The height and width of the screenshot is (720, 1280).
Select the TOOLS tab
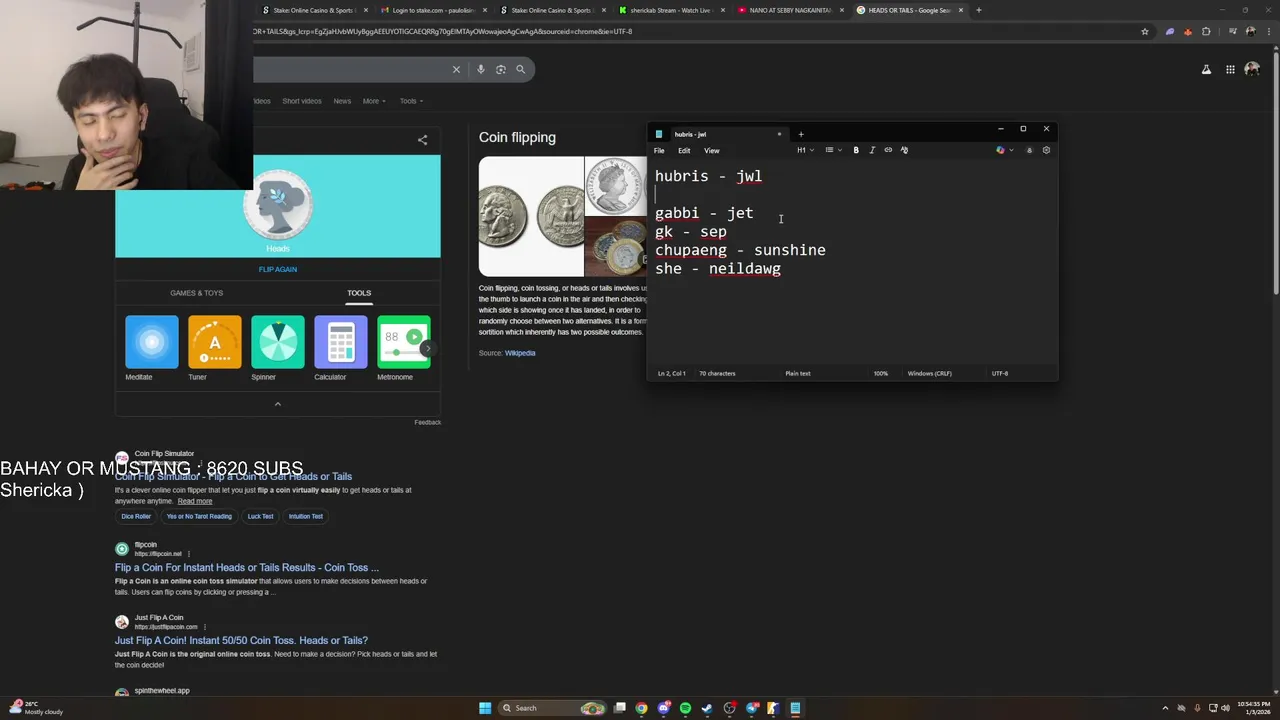(359, 293)
